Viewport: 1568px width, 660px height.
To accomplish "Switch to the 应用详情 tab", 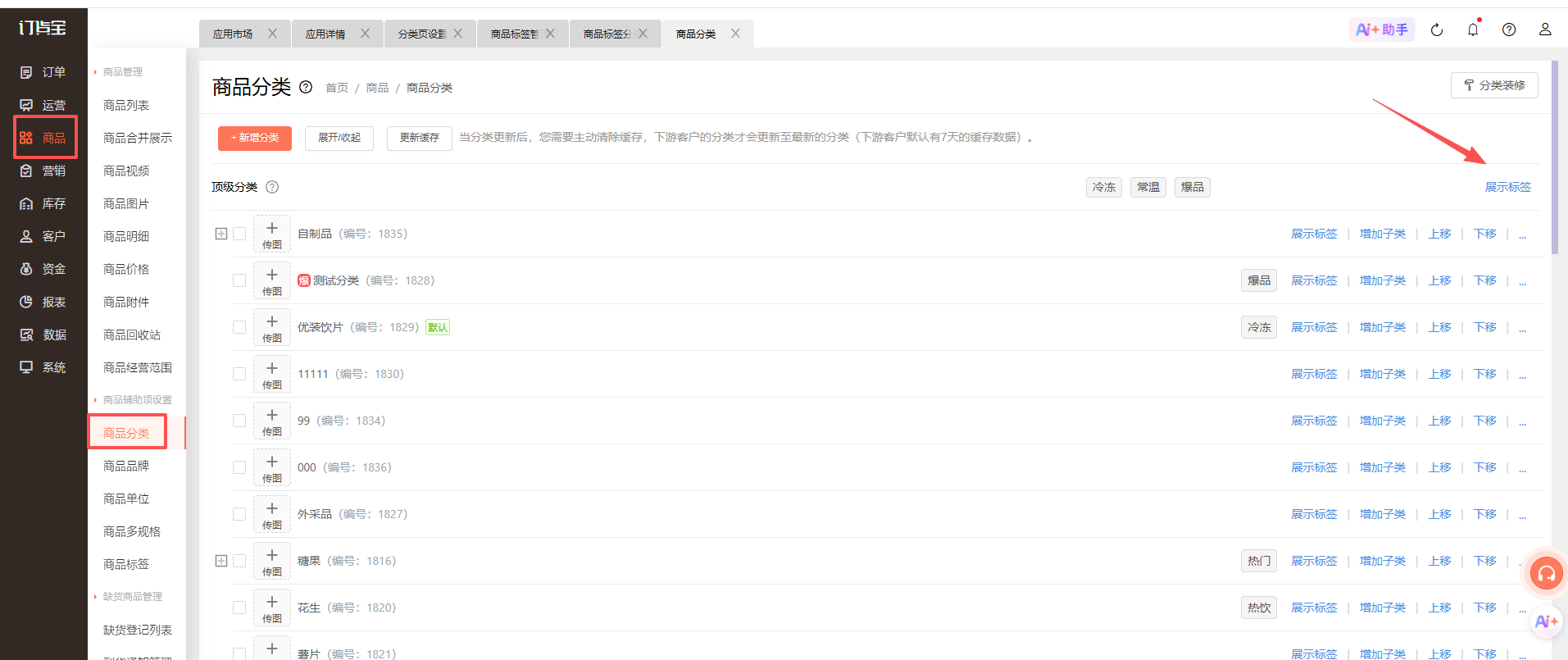I will pos(325,34).
